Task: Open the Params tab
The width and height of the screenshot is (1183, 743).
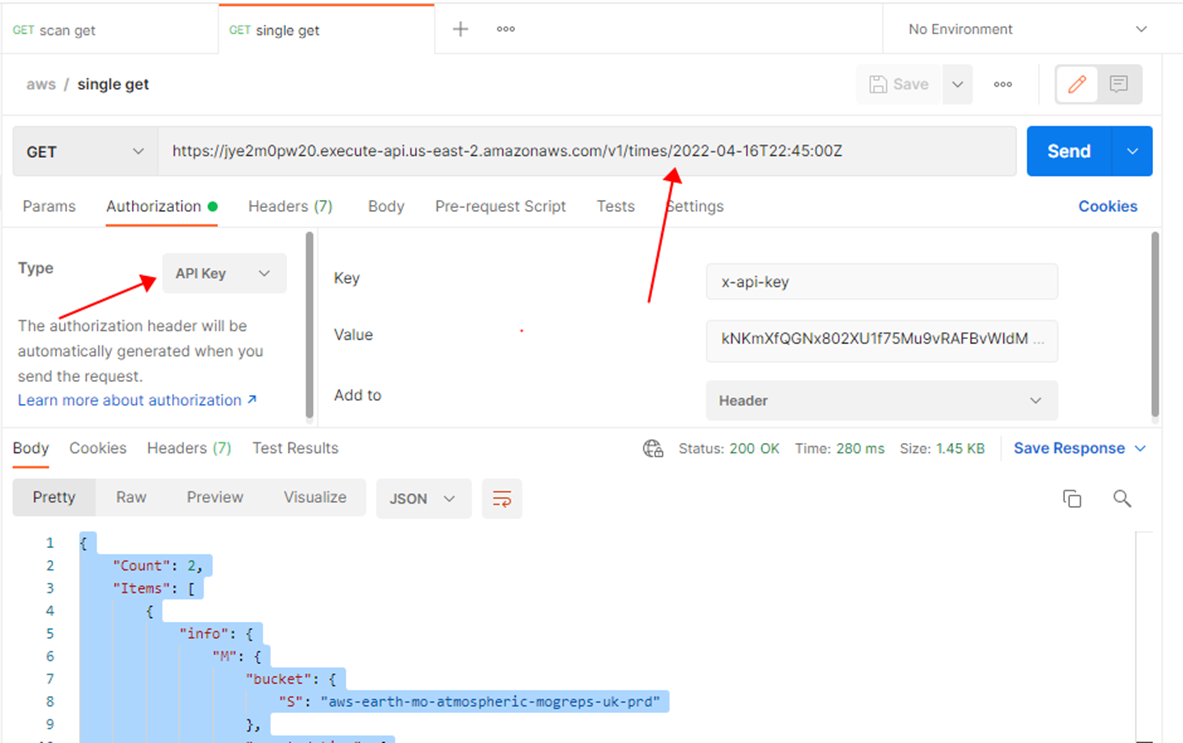Action: [x=49, y=207]
